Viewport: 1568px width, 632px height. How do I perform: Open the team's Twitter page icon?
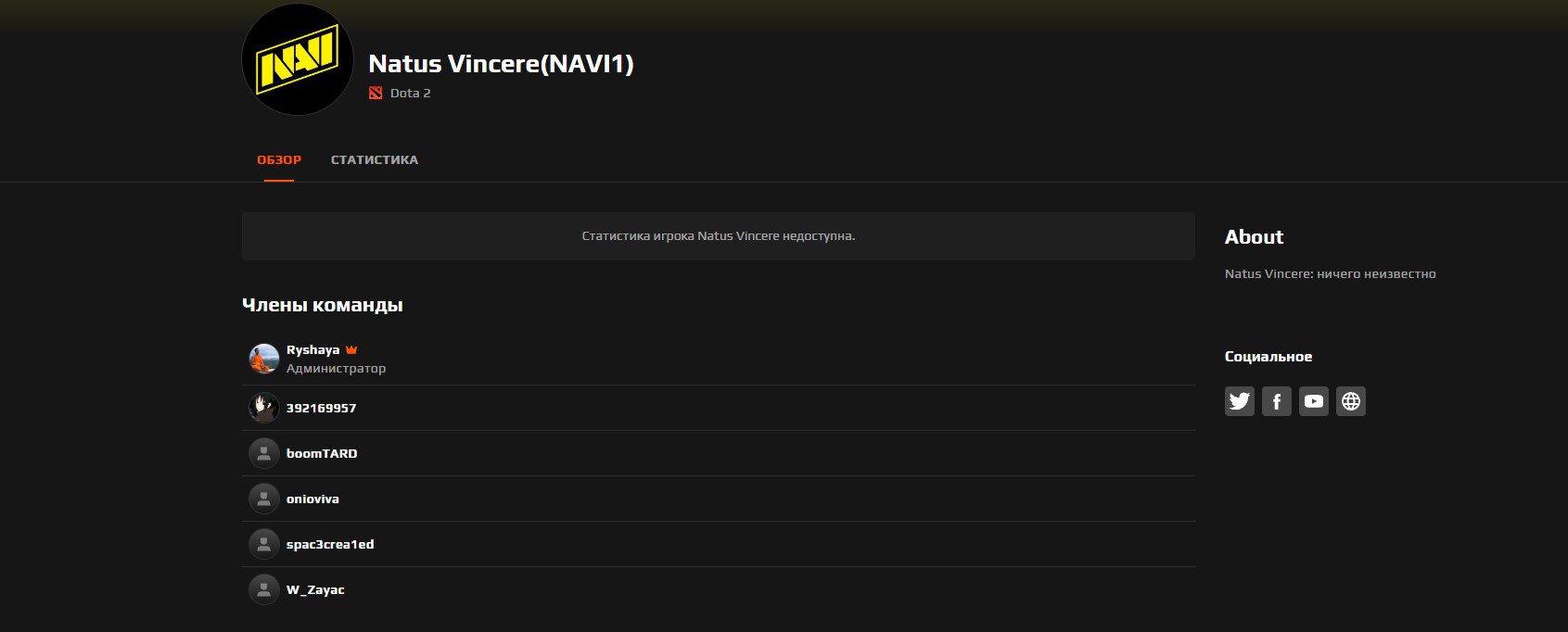point(1239,401)
